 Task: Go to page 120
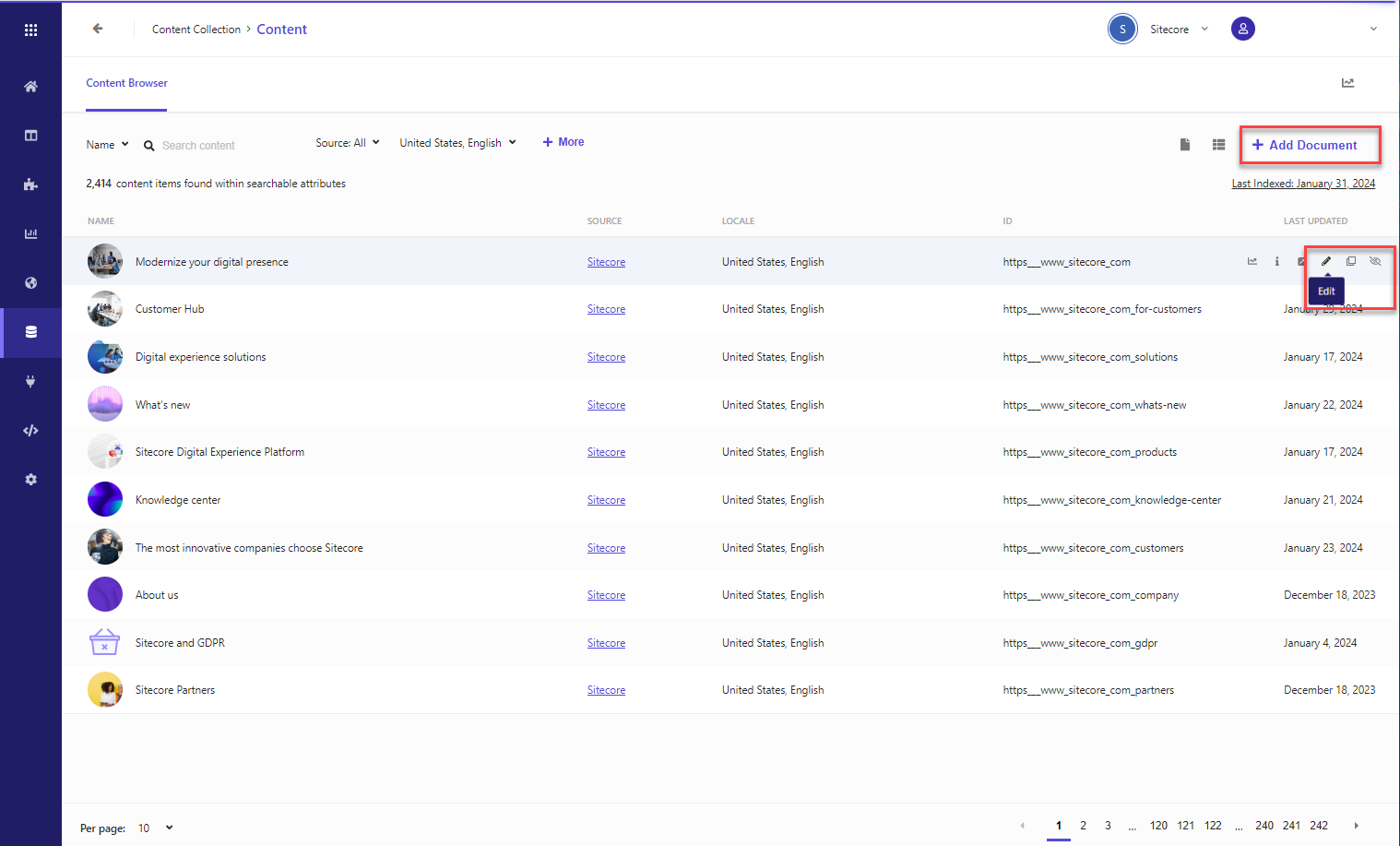pos(1158,826)
